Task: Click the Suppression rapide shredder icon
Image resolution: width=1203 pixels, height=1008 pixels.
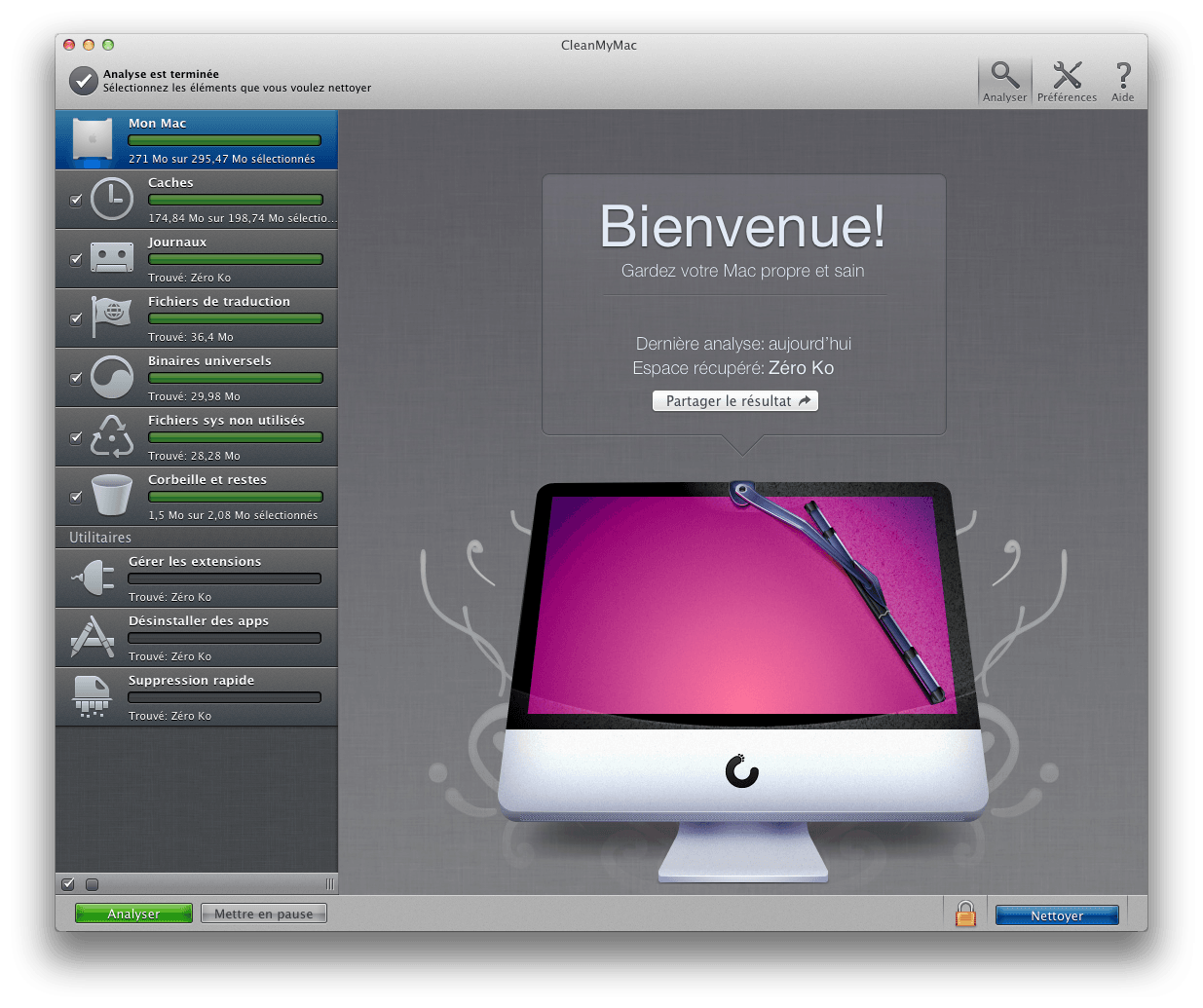Action: pos(93,697)
